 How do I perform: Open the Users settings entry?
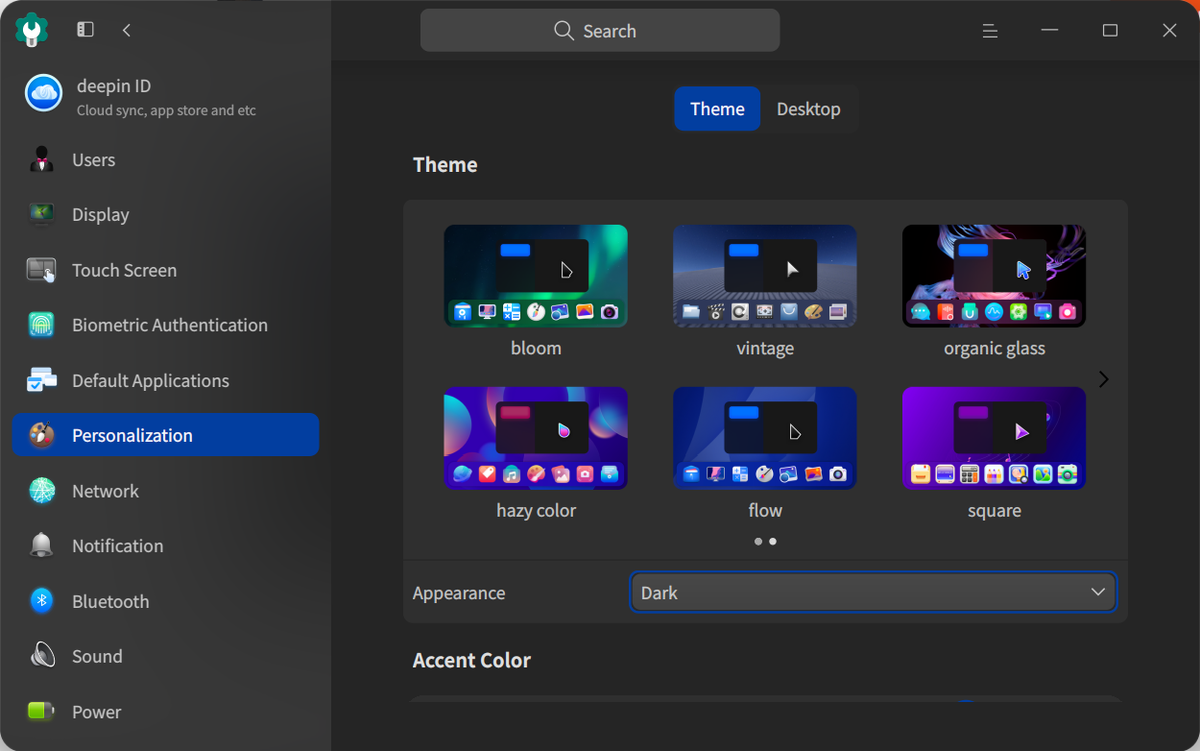pos(166,160)
